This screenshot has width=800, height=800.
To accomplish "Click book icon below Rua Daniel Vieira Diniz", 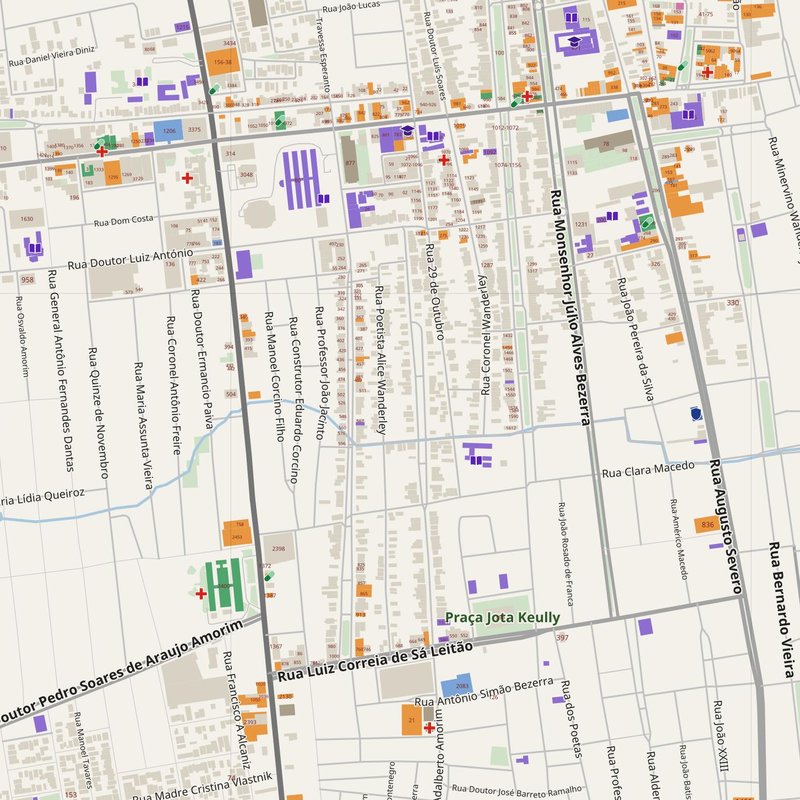I will click(142, 81).
